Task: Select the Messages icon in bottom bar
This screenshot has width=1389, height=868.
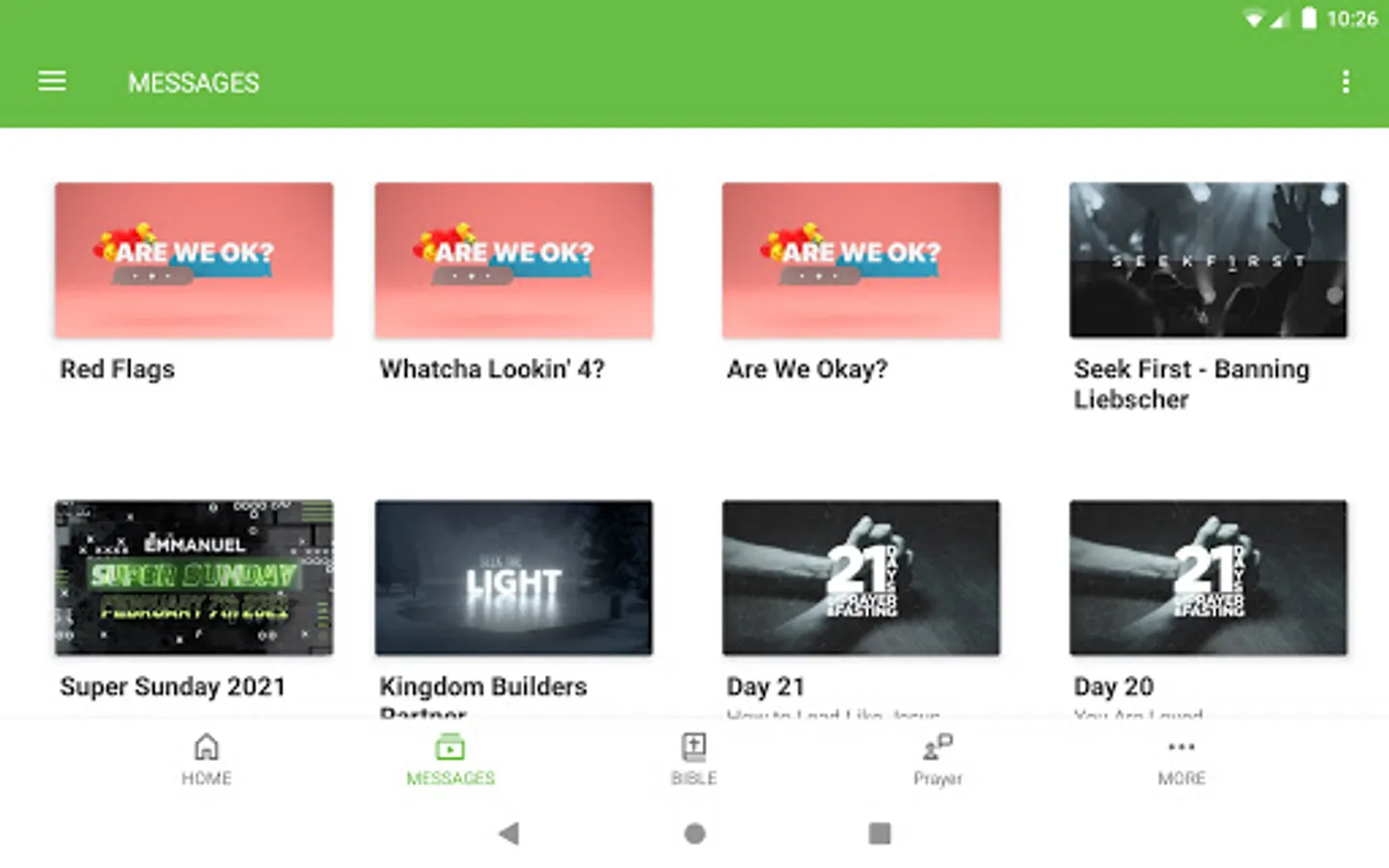Action: click(450, 746)
